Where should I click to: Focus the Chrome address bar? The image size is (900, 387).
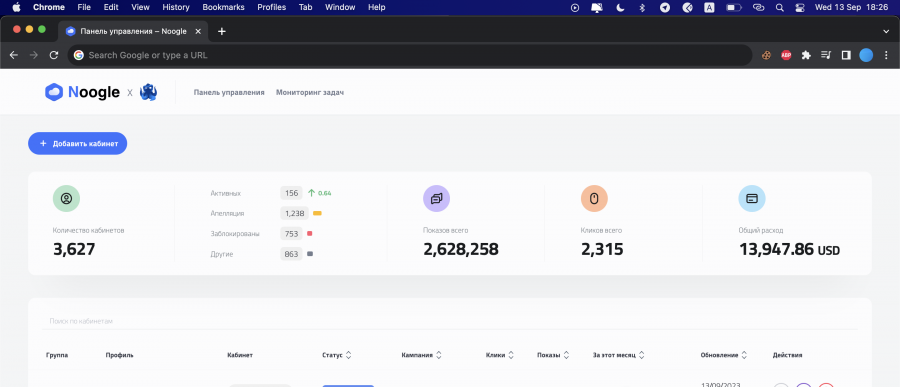tap(410, 55)
